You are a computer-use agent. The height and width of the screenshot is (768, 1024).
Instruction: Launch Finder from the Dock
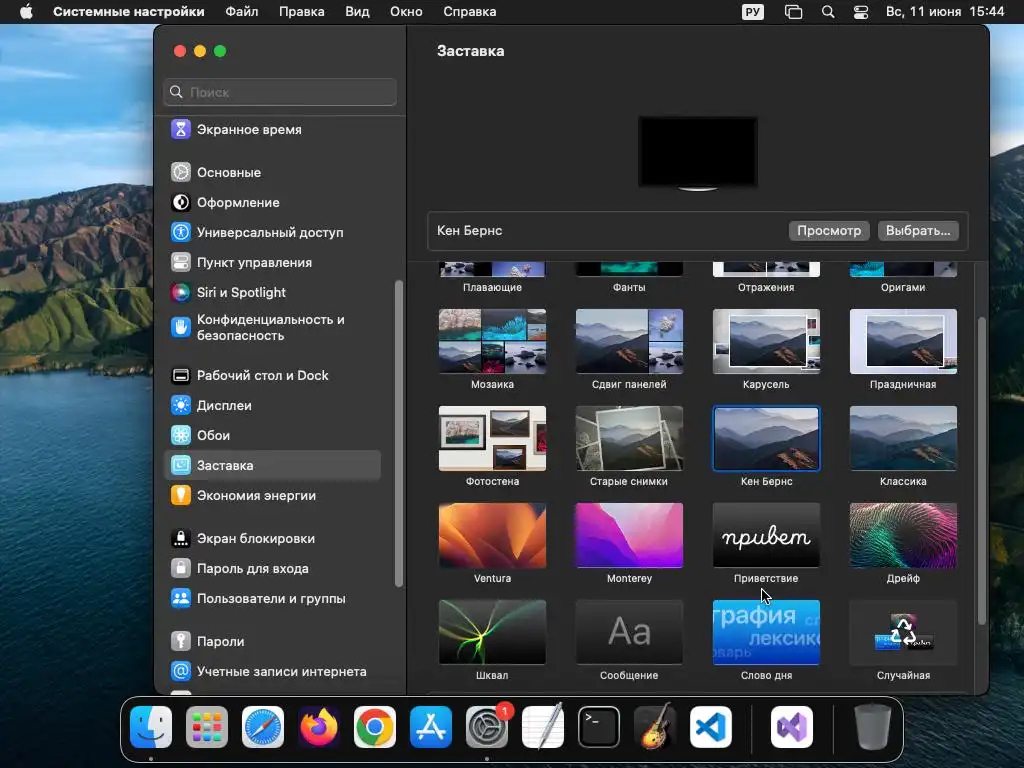[x=151, y=727]
